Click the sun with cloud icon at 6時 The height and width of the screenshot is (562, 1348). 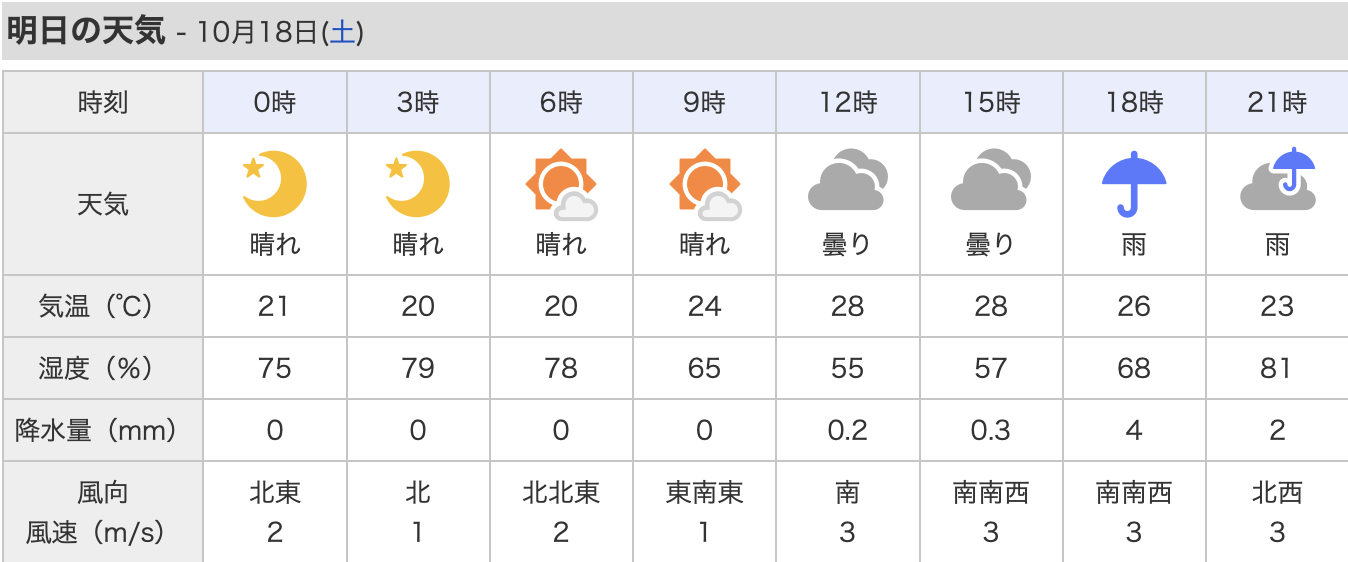pyautogui.click(x=561, y=185)
